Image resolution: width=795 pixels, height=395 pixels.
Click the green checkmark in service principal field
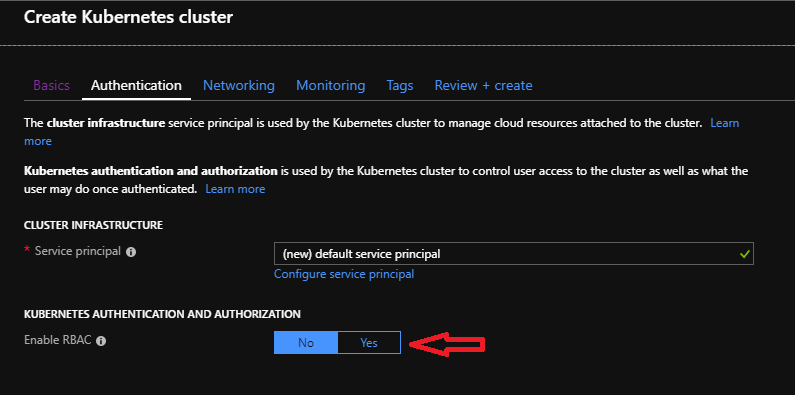coord(744,254)
